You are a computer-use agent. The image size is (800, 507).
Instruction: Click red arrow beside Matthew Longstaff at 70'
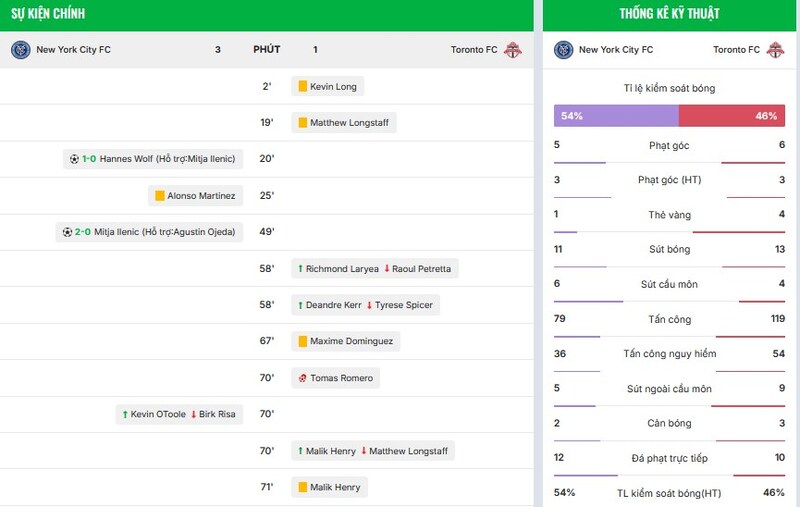click(364, 451)
